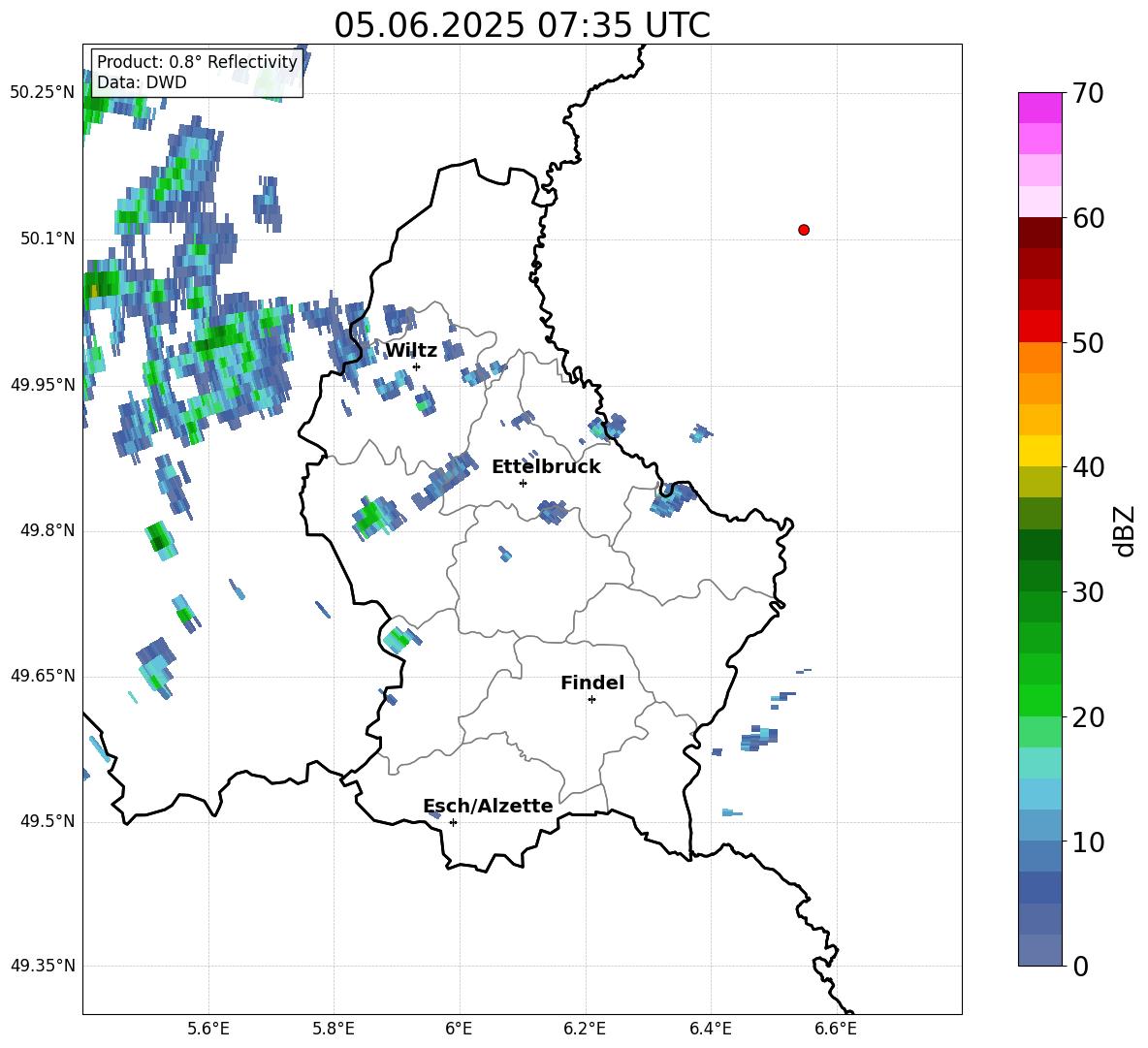Click the 30 tick label on colorbar
Viewport: 1148px width, 1048px height.
pos(1087,592)
